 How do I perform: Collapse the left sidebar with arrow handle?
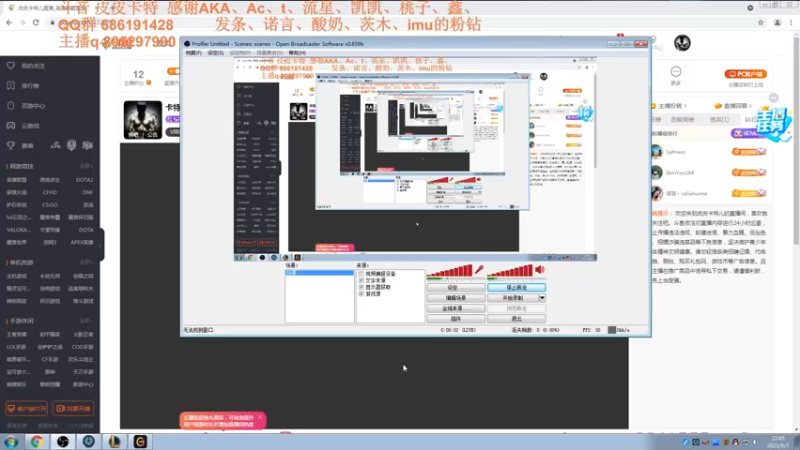pos(101,245)
